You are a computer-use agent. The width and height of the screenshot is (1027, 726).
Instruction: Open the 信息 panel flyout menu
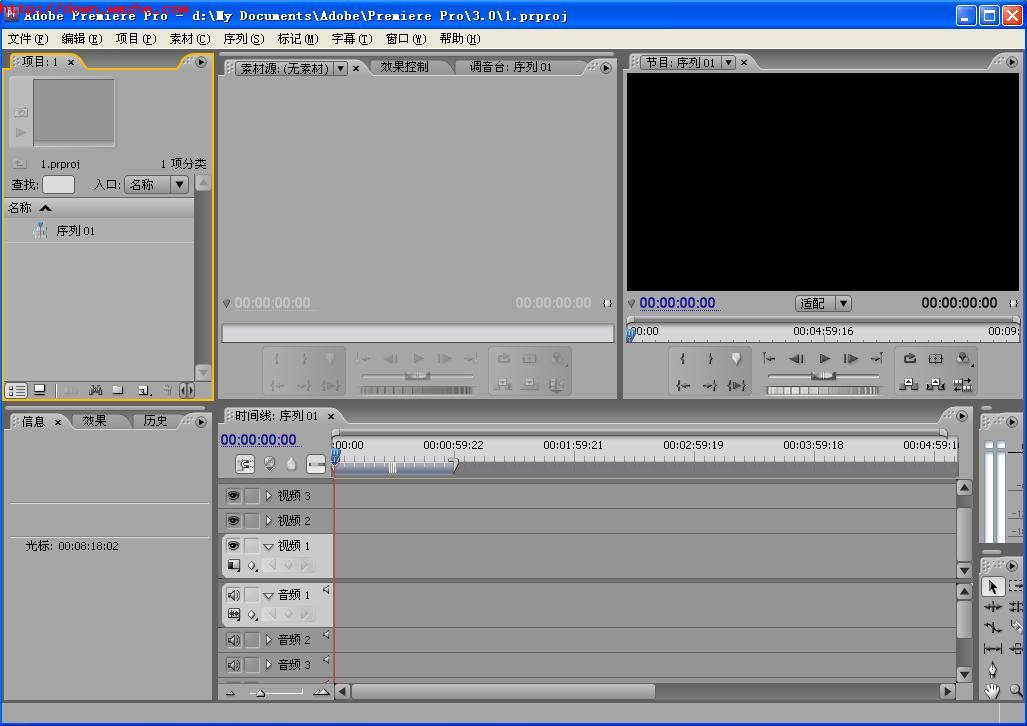pyautogui.click(x=201, y=421)
